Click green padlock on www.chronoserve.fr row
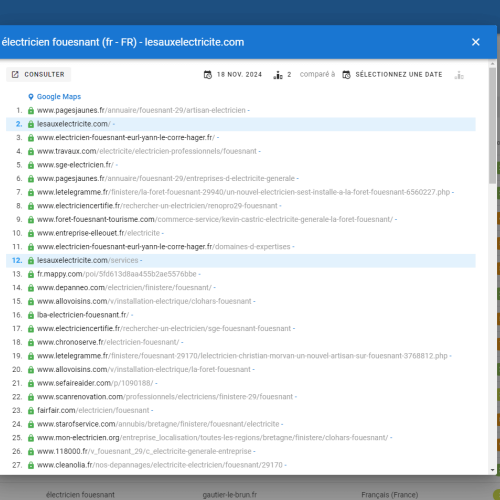The height and width of the screenshot is (500, 500). click(x=31, y=342)
